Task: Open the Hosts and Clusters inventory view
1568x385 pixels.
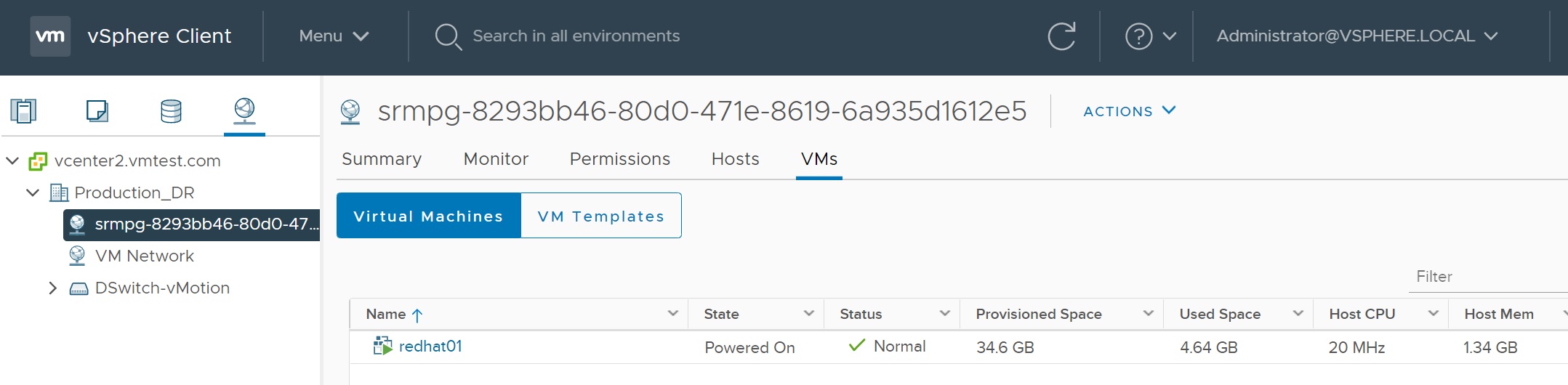Action: (x=23, y=111)
